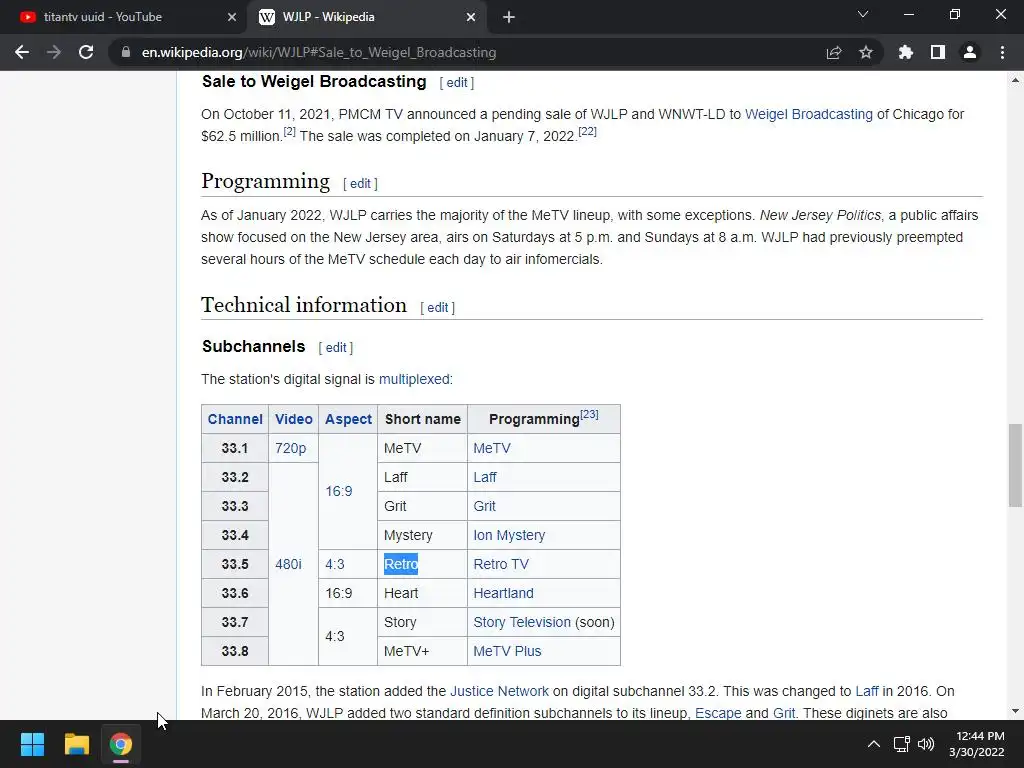Viewport: 1024px width, 768px height.
Task: Click the page vertical scrollbar thumb
Action: [1014, 465]
